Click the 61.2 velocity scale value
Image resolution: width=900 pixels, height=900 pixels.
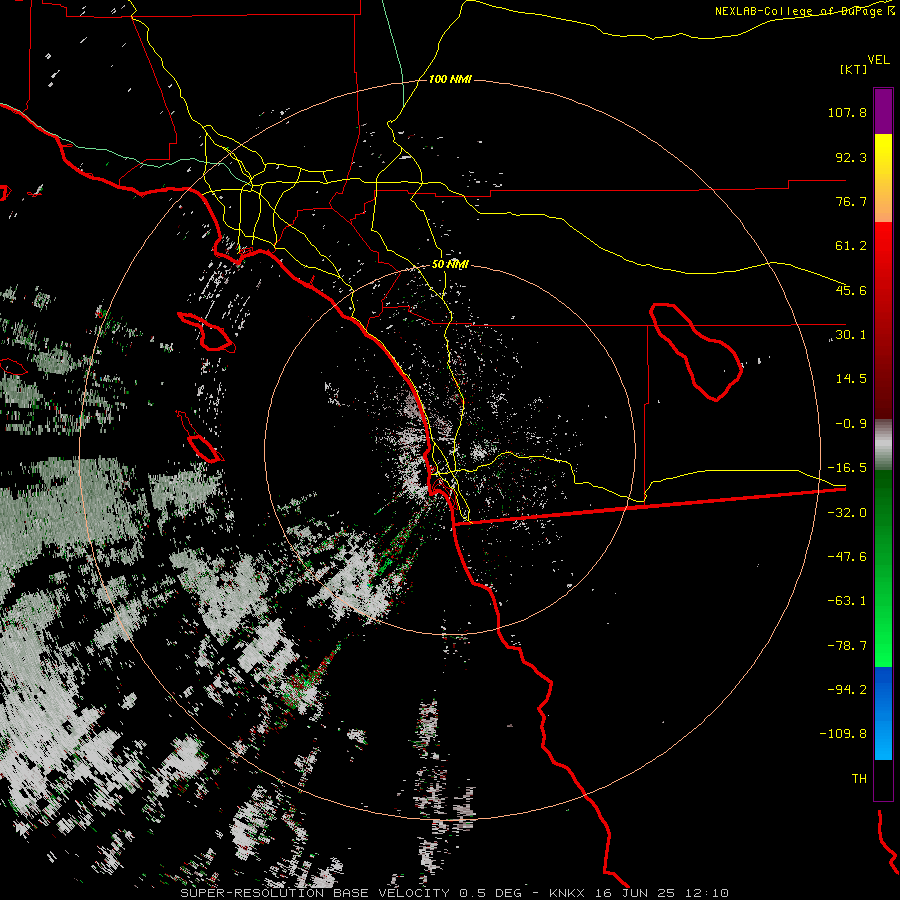tap(851, 246)
